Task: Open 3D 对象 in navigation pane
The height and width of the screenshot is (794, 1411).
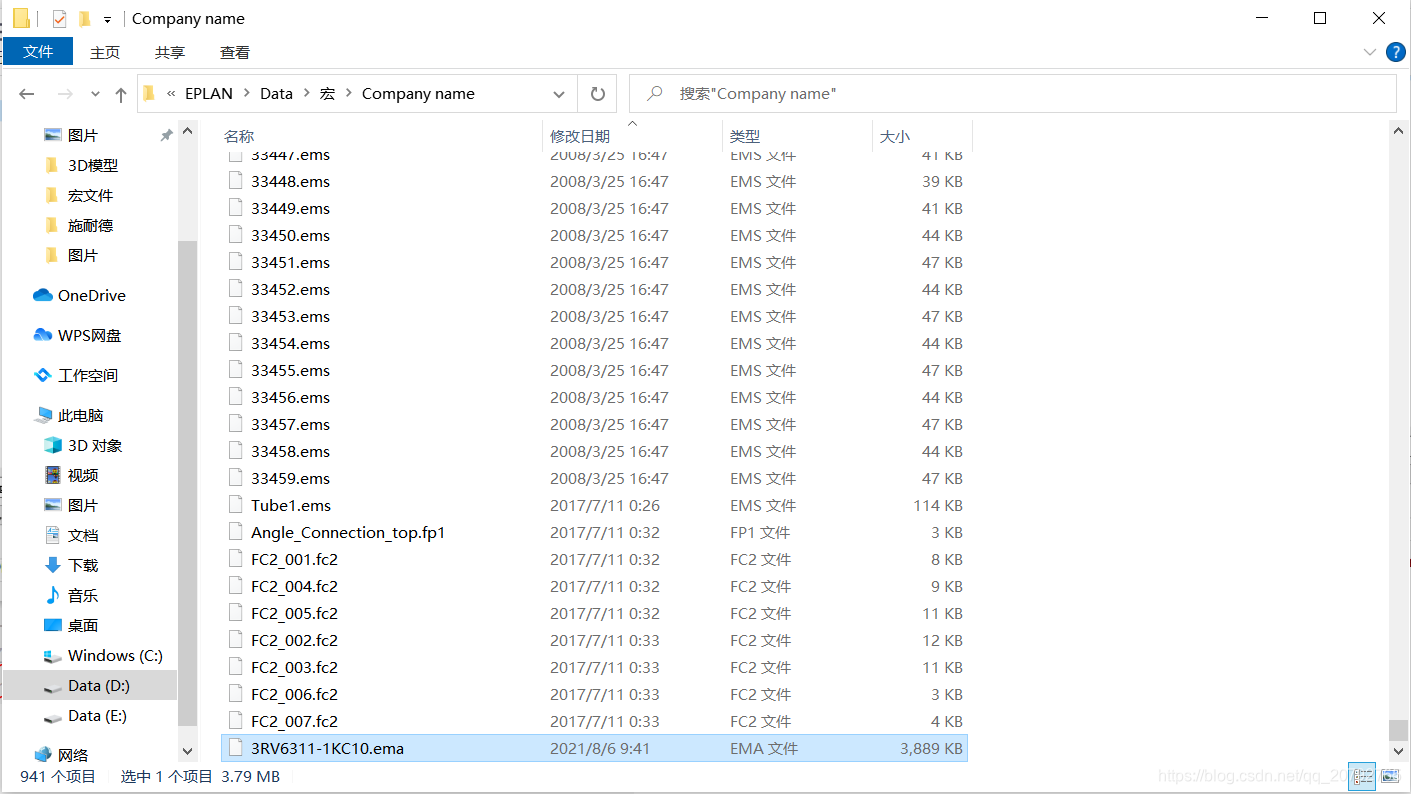Action: [95, 445]
